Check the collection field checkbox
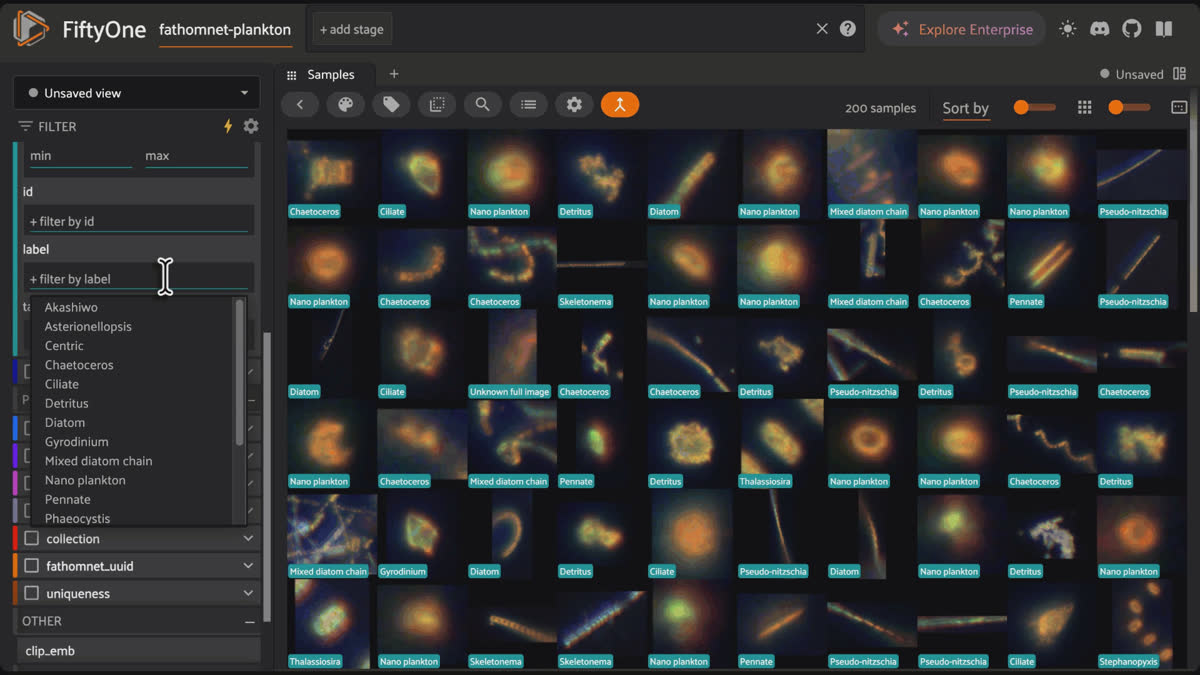1200x675 pixels. point(32,538)
